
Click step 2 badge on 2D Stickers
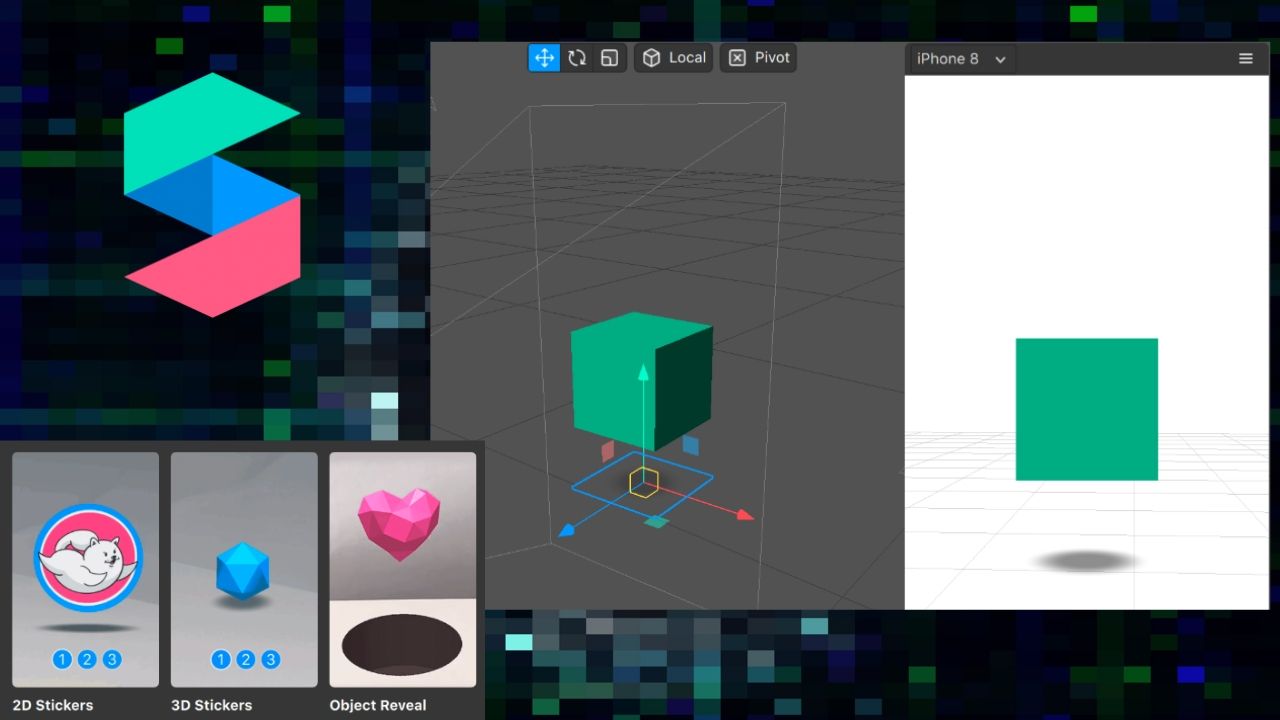click(87, 659)
